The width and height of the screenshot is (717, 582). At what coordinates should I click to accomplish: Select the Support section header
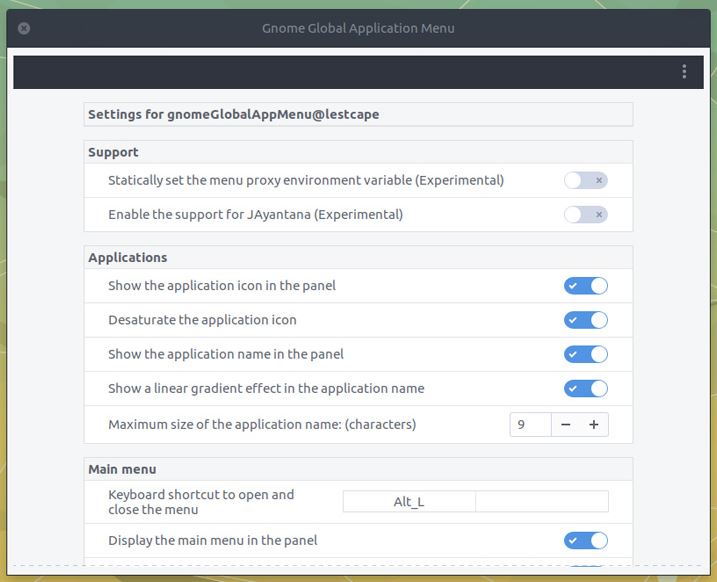114,152
